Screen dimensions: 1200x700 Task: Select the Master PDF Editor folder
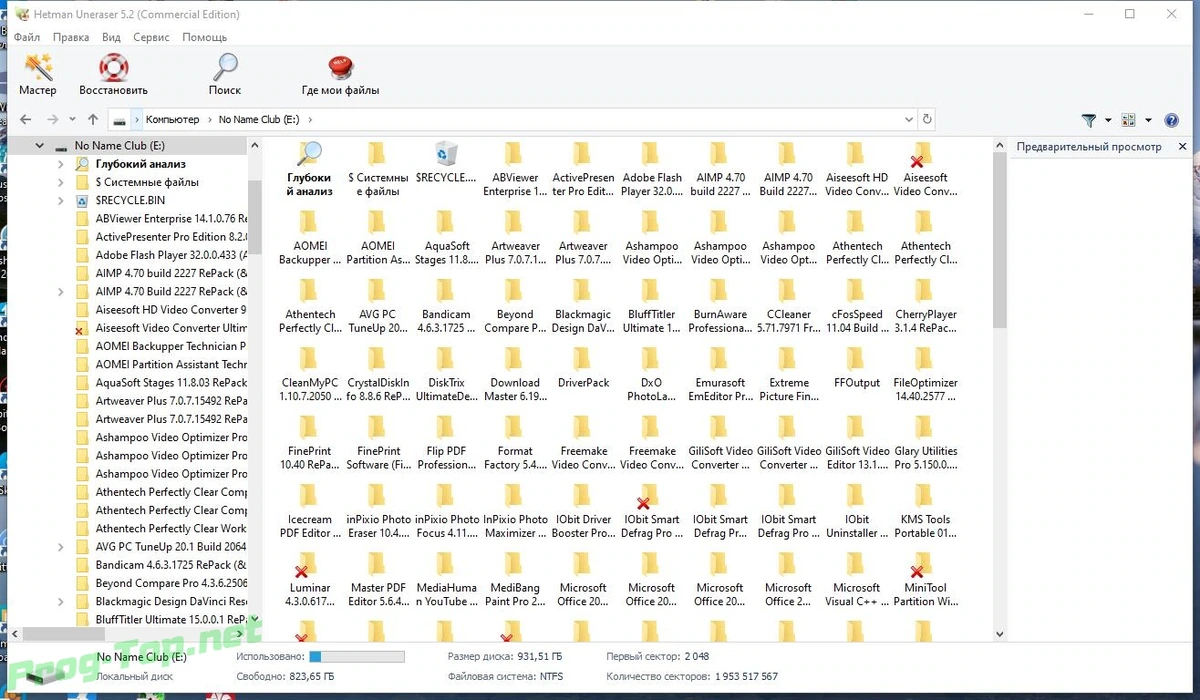tap(377, 580)
